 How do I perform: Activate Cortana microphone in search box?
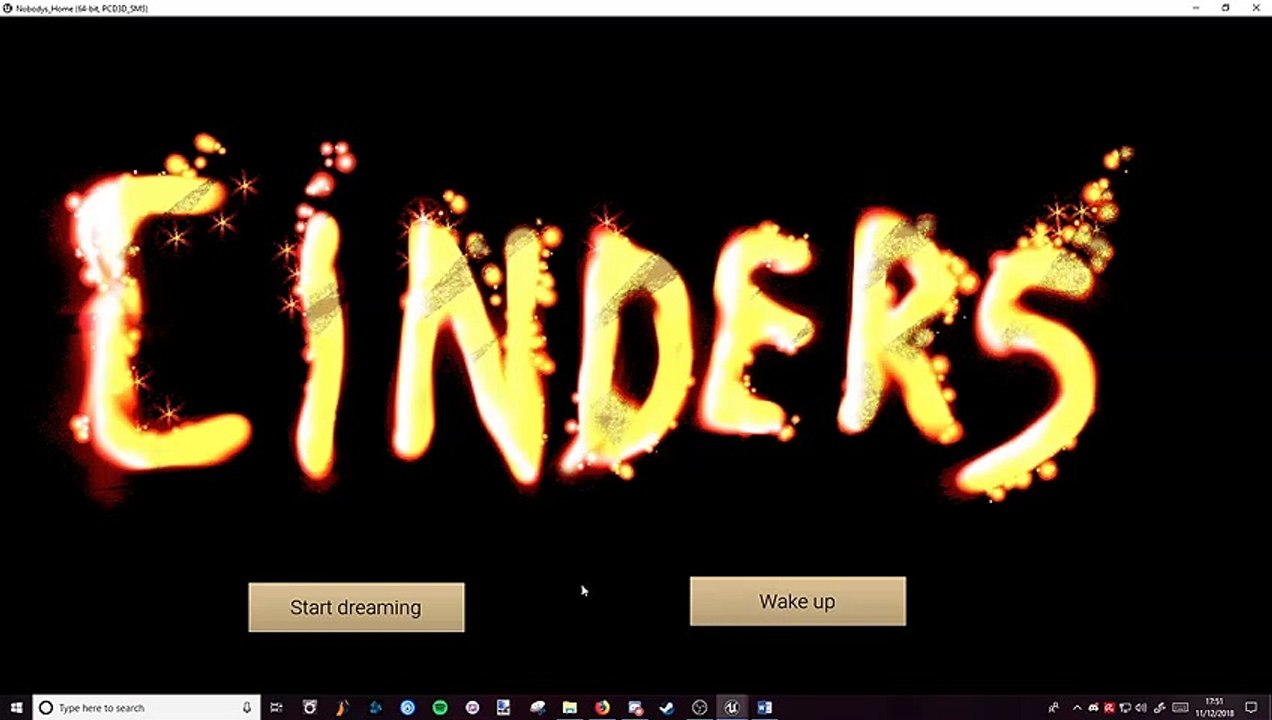coord(247,708)
